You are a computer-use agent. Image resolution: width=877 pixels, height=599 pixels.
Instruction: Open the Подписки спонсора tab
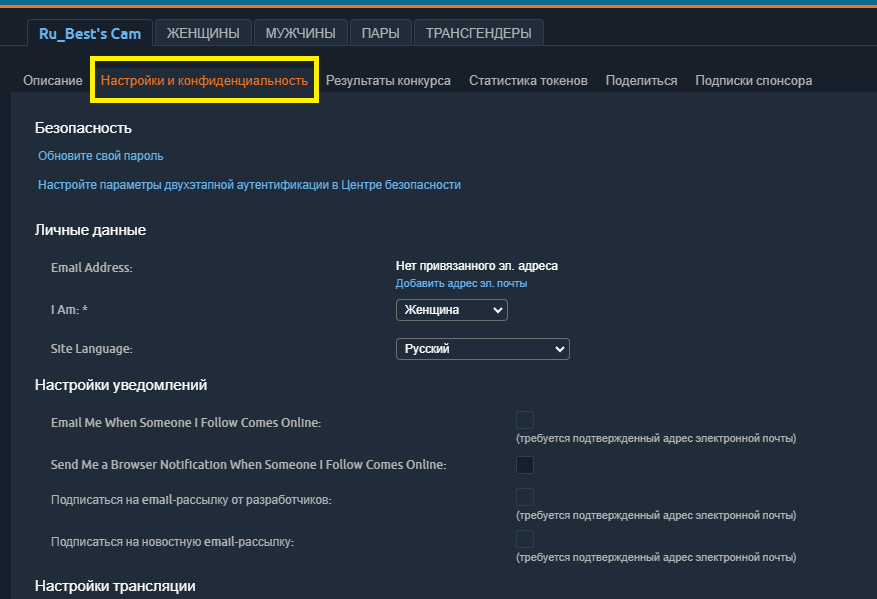pyautogui.click(x=753, y=79)
